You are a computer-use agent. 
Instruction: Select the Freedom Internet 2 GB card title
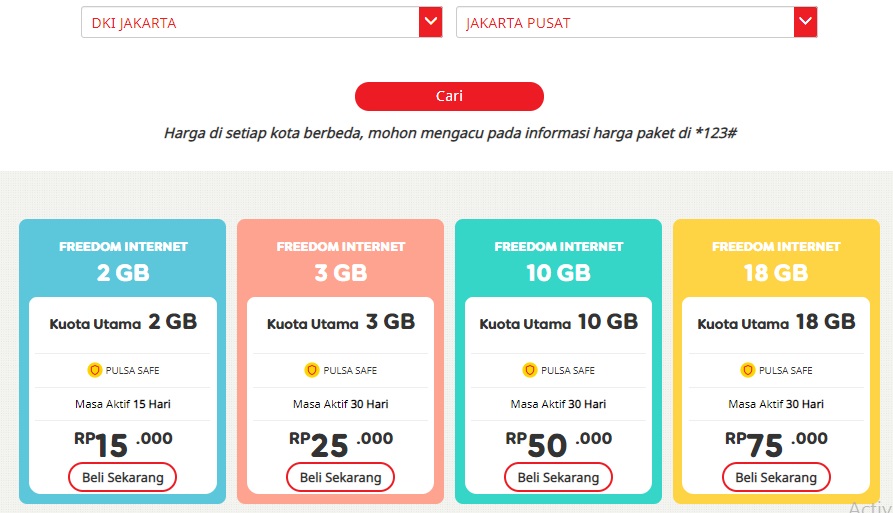123,260
